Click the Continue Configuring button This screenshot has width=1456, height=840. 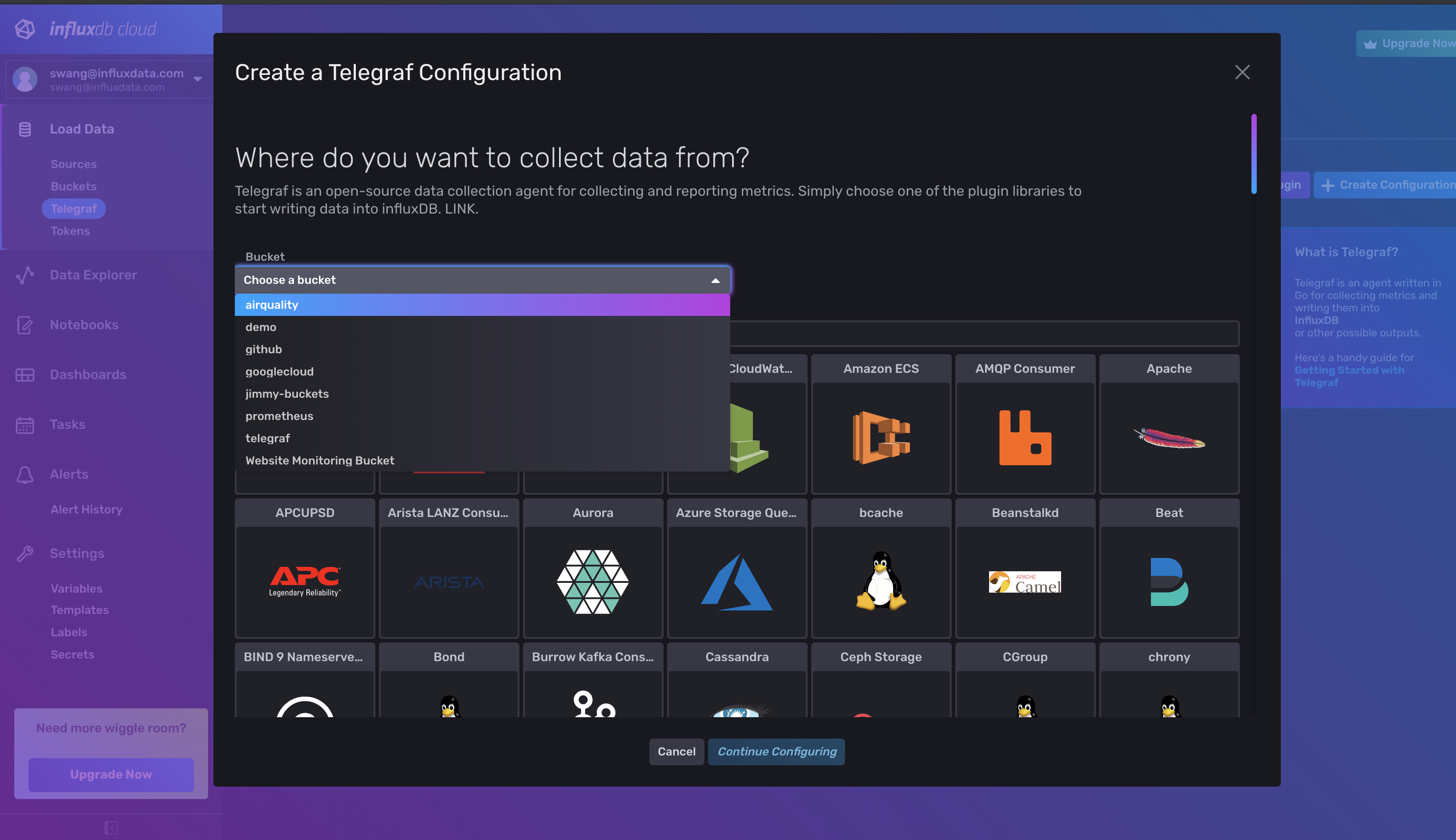pyautogui.click(x=776, y=751)
